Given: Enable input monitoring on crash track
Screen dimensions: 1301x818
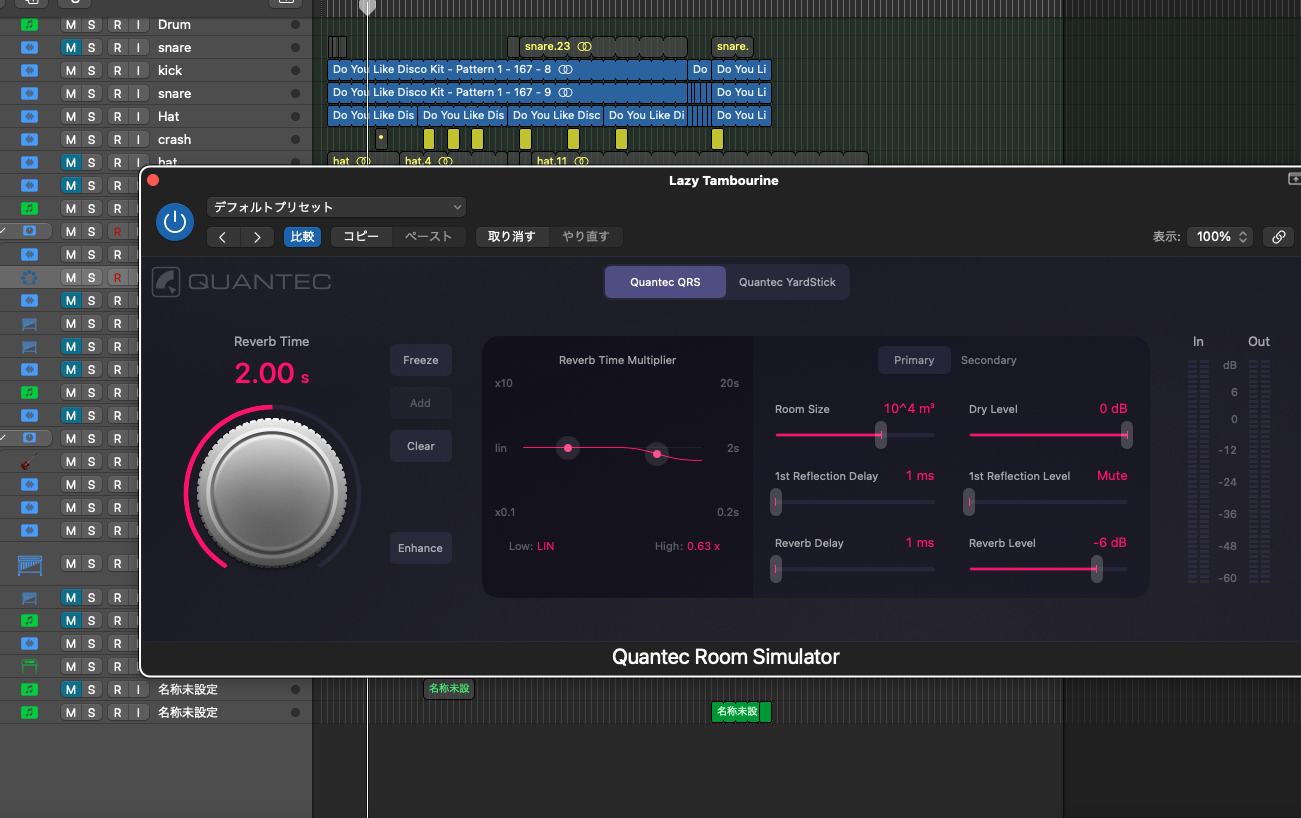Looking at the screenshot, I should click(x=137, y=139).
